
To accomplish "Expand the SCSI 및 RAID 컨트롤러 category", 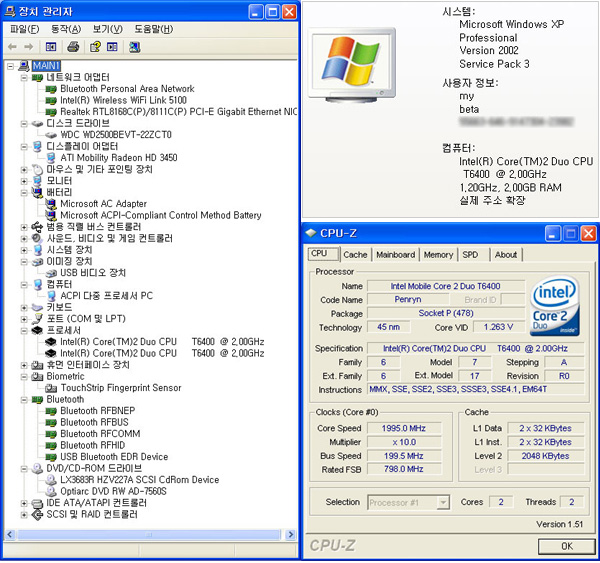I will [x=24, y=514].
